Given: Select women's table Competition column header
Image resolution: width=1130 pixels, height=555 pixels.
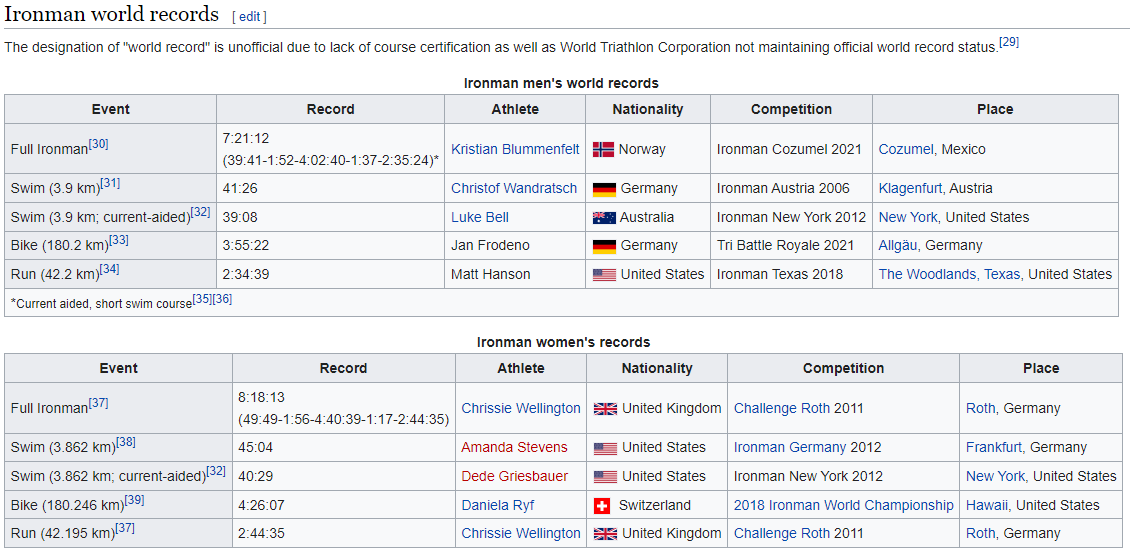Looking at the screenshot, I should pos(843,368).
